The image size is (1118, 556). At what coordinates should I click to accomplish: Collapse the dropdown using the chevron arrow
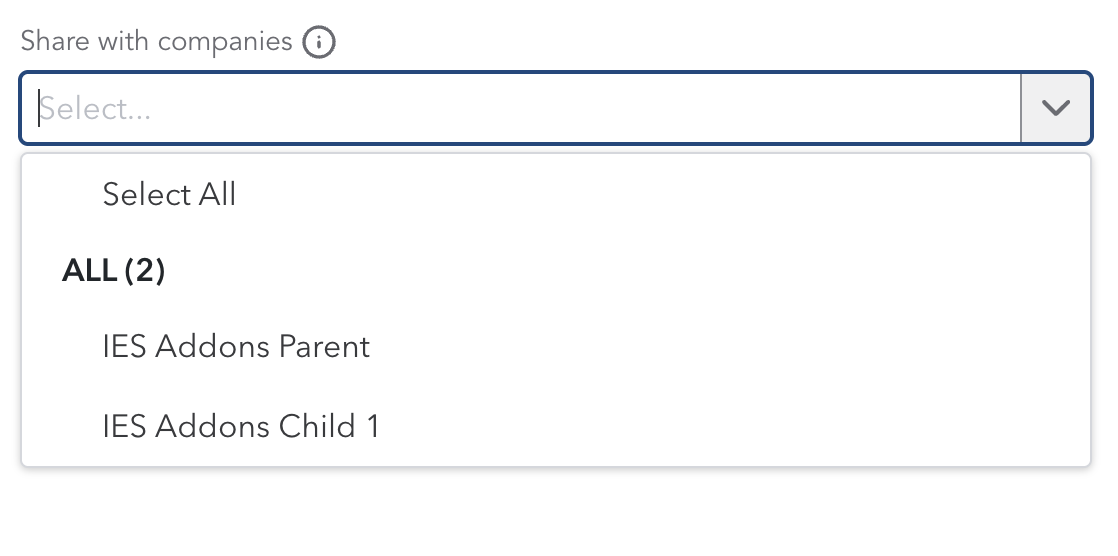click(1056, 108)
